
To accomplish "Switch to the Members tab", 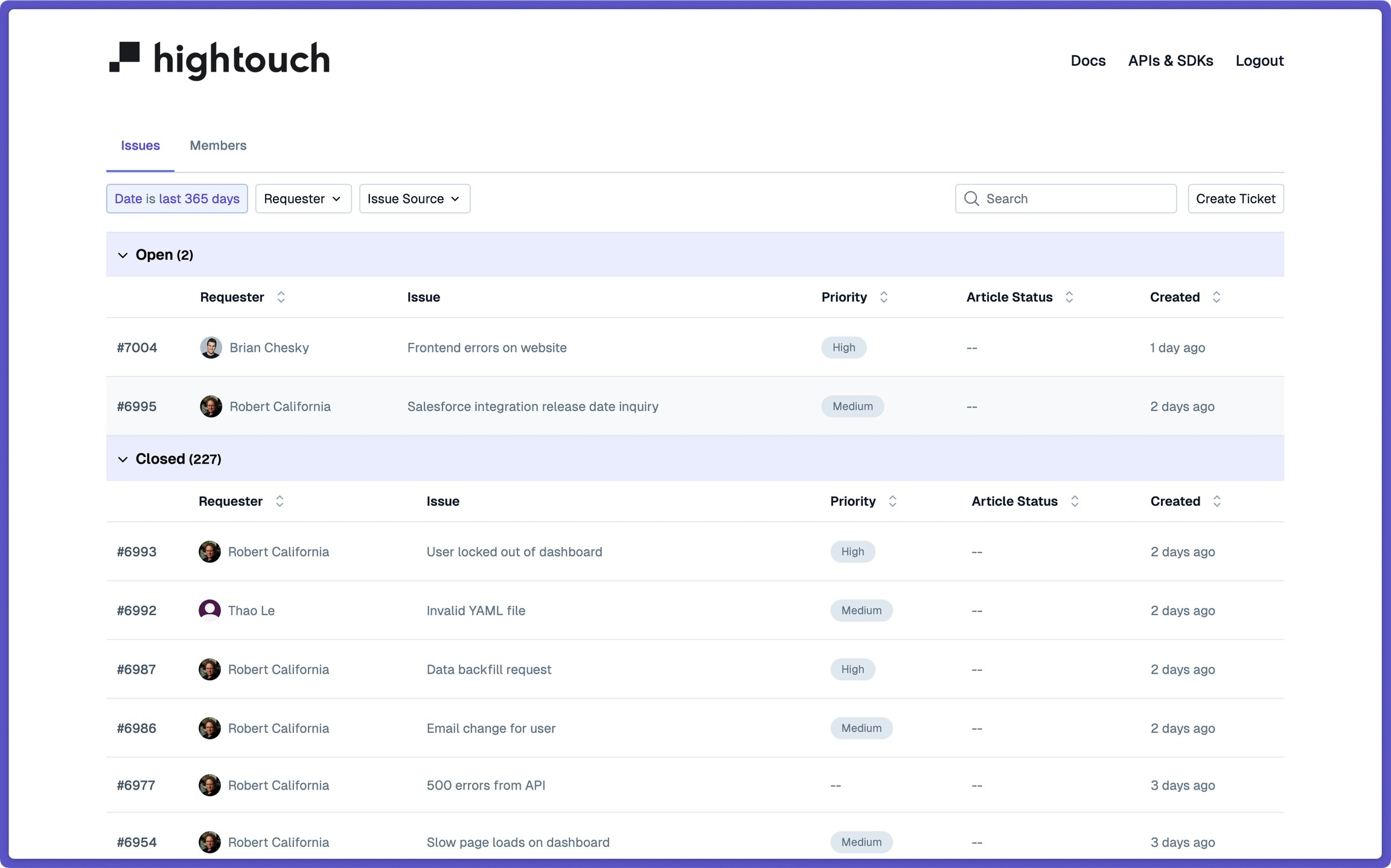I will 218,145.
